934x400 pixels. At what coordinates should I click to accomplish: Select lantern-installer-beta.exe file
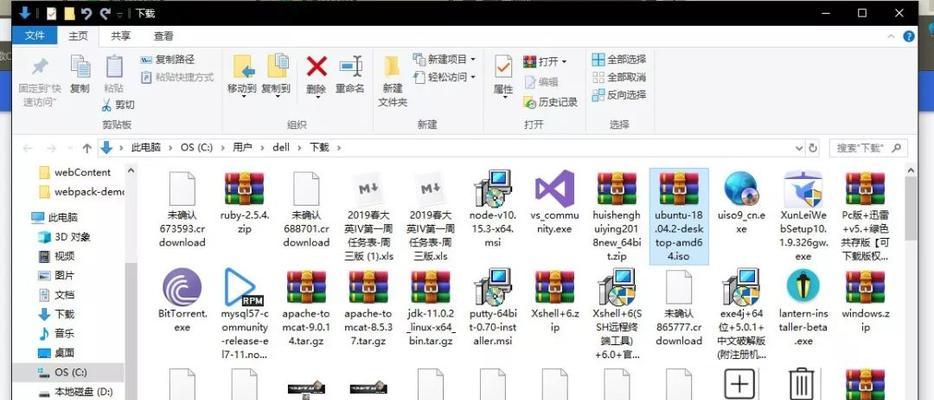803,308
